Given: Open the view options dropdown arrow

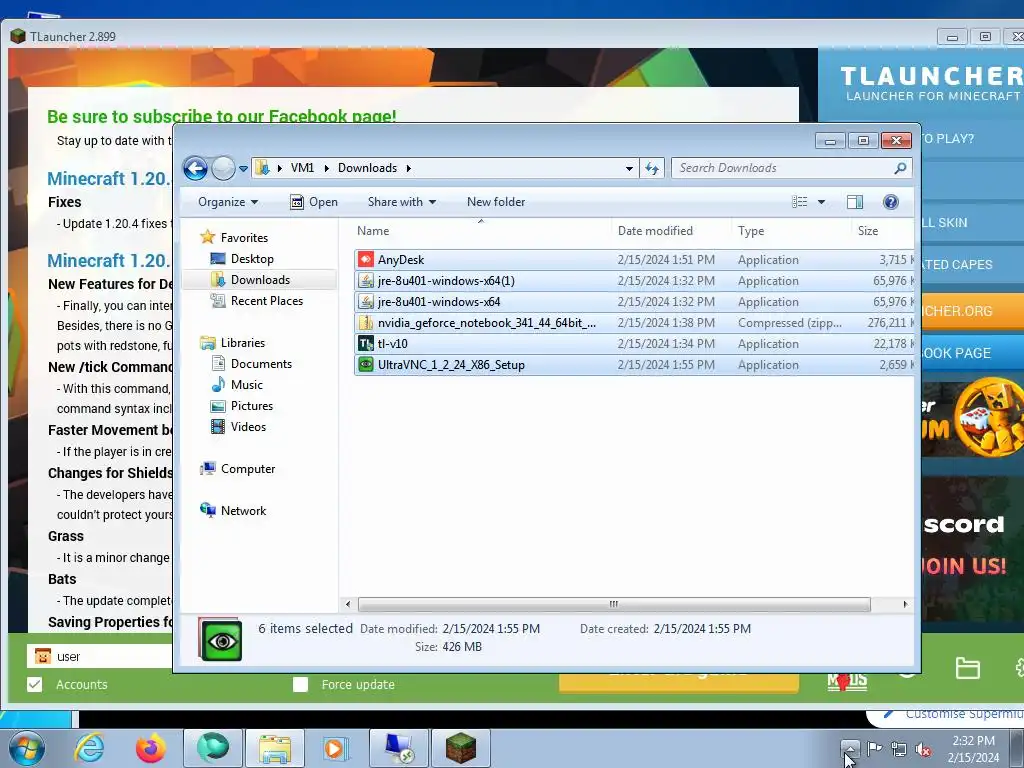Looking at the screenshot, I should 821,202.
